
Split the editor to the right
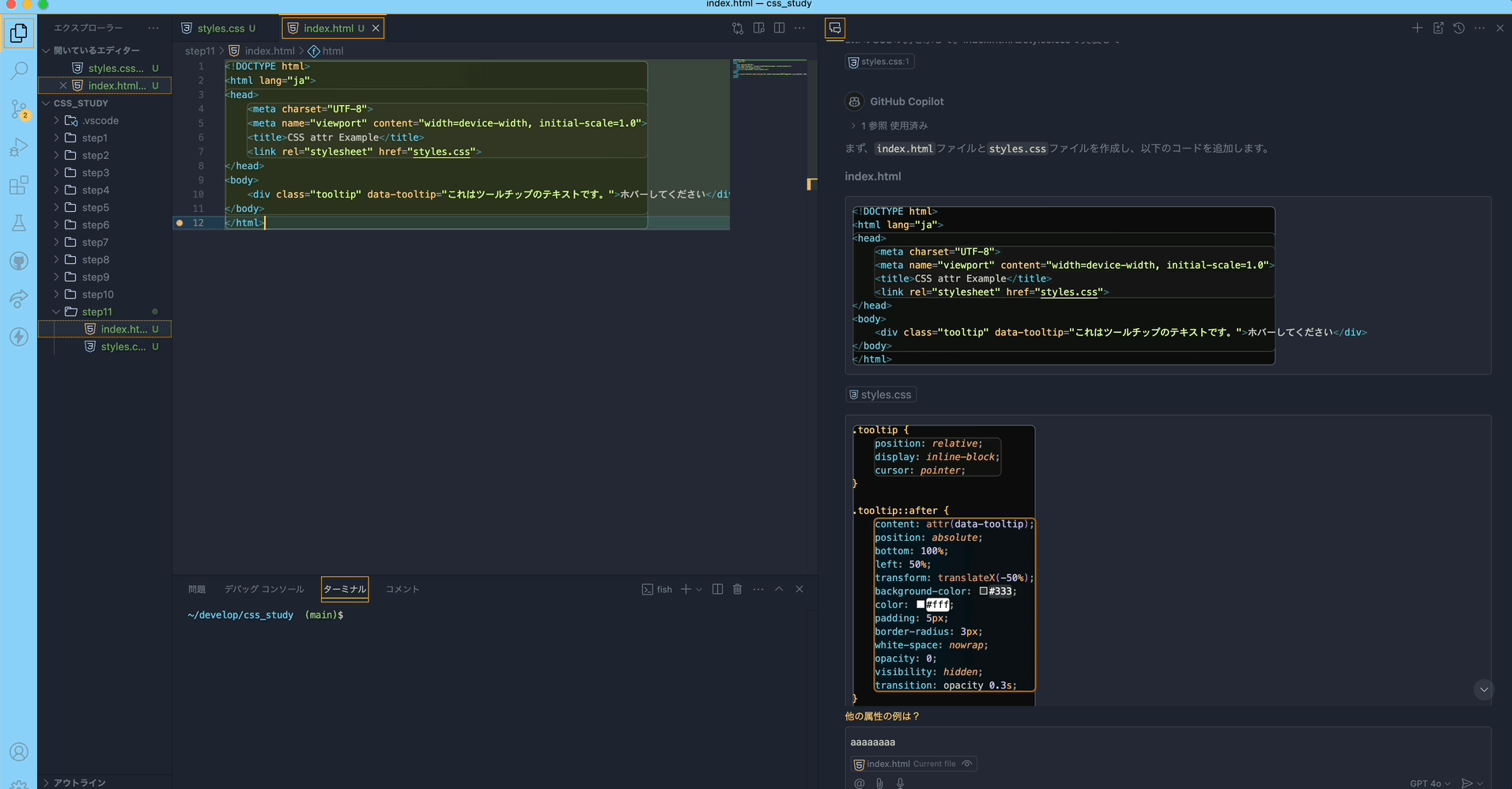[x=779, y=28]
